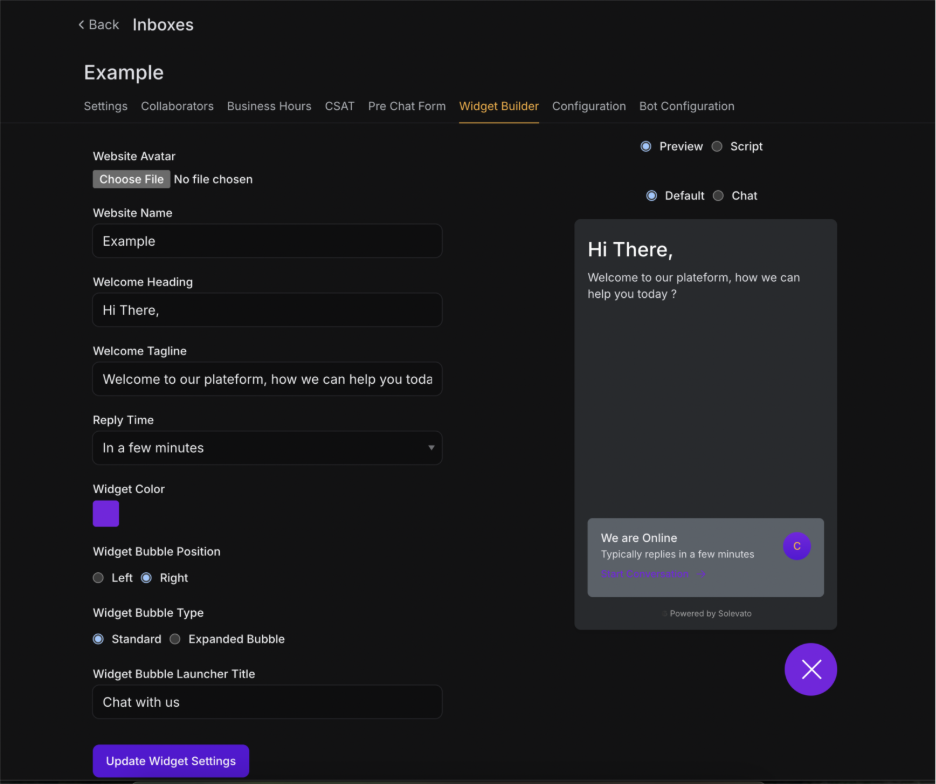Switch to the Collaborators tab
The height and width of the screenshot is (784, 936).
(x=177, y=106)
